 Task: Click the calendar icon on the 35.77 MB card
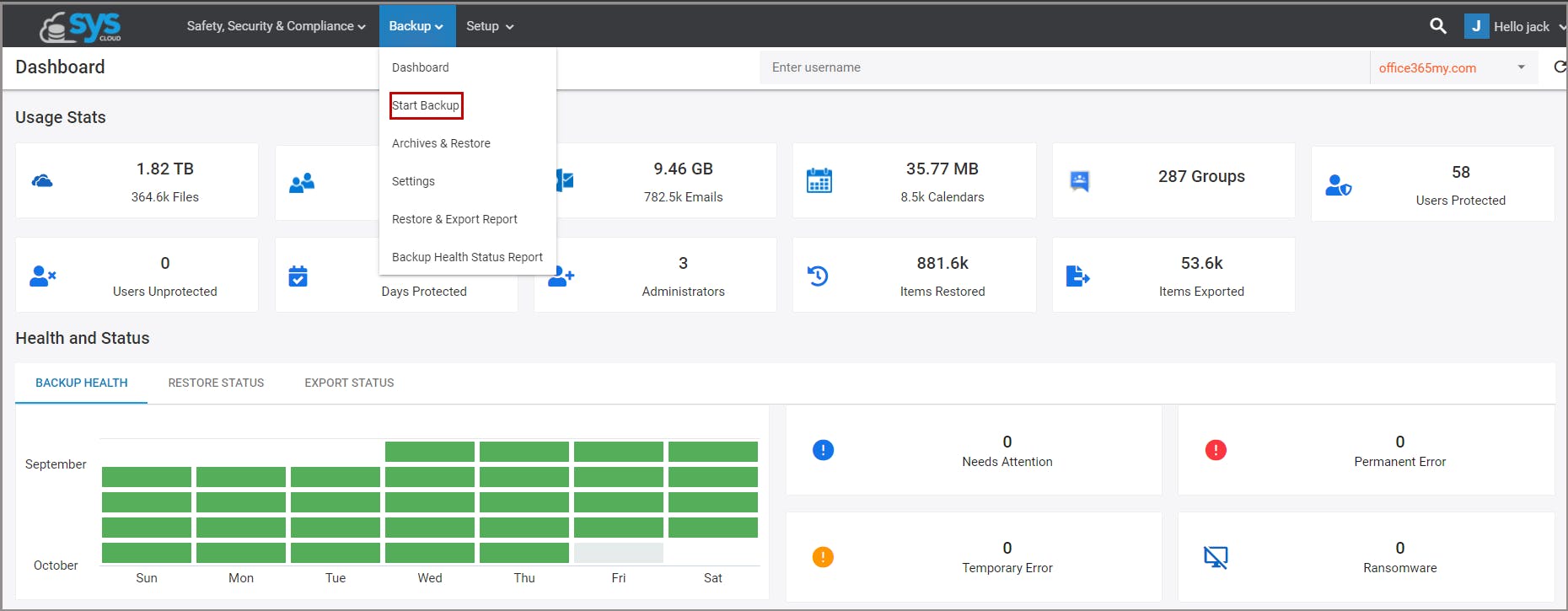[x=819, y=181]
